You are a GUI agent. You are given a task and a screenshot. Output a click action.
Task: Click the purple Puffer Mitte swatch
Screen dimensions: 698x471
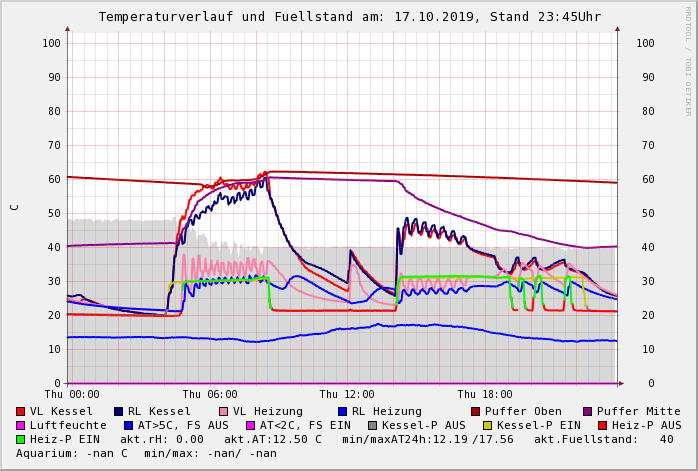pos(588,411)
